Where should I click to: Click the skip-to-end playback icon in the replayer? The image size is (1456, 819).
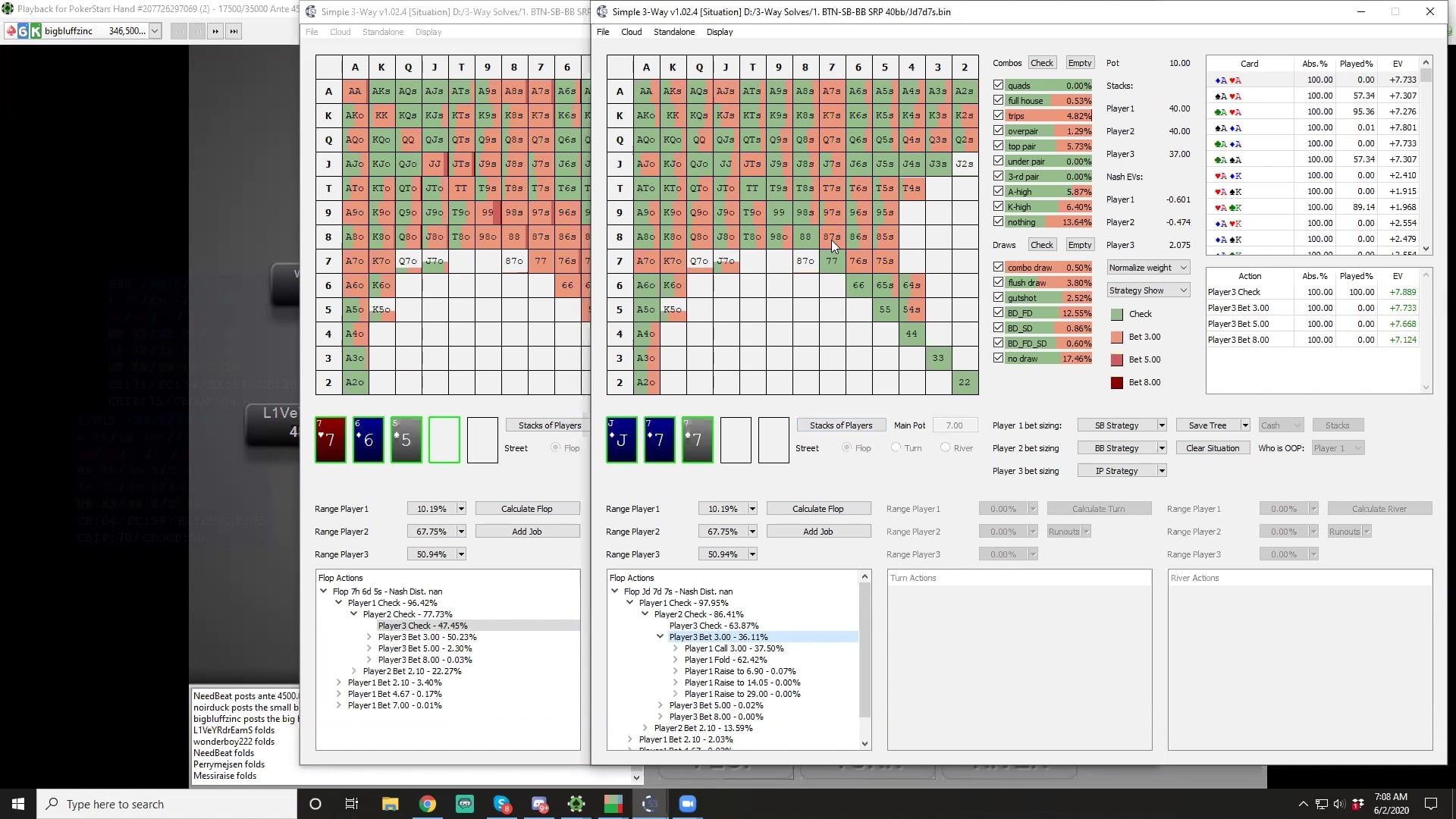pos(234,31)
